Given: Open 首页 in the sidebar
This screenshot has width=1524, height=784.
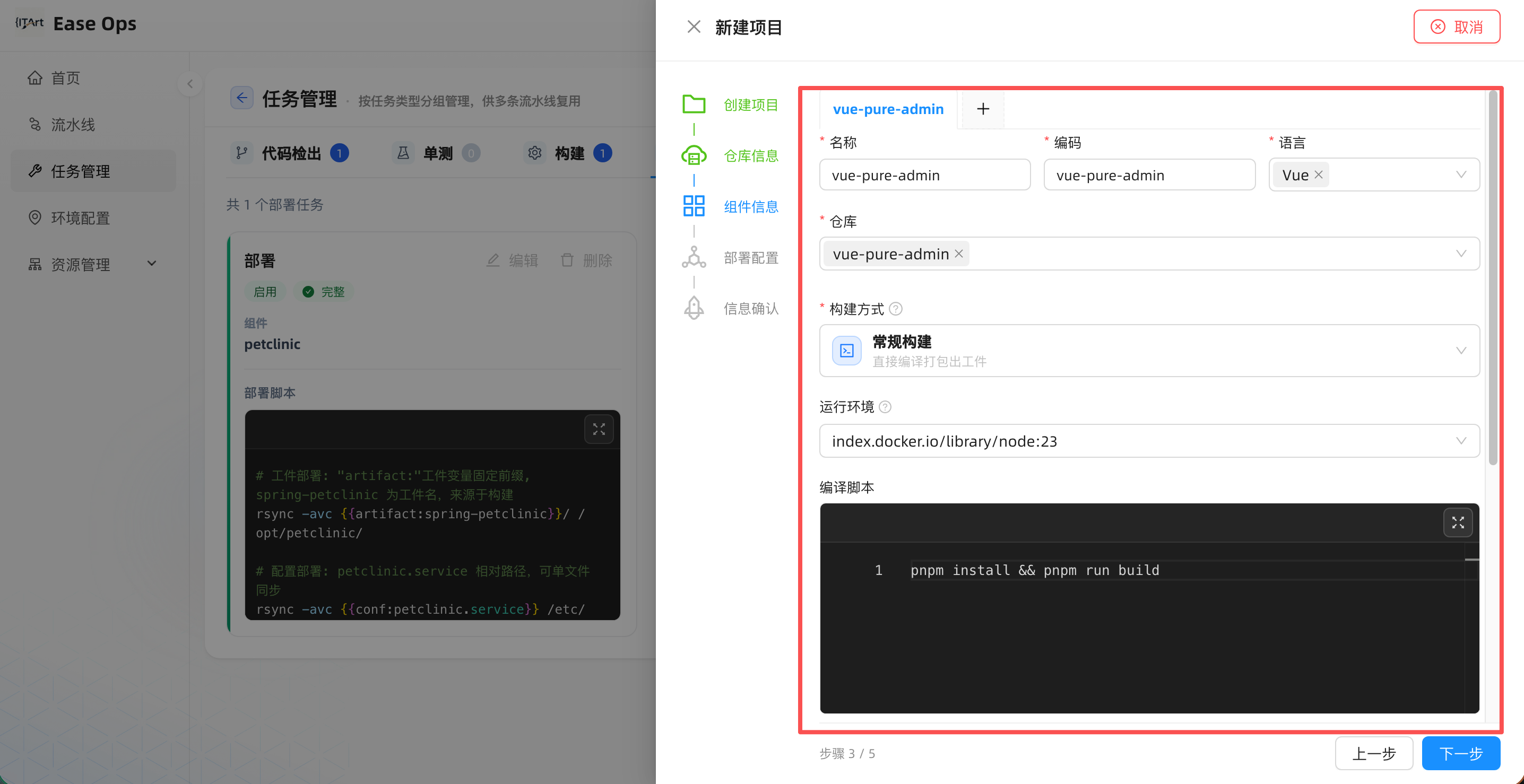Looking at the screenshot, I should 93,77.
